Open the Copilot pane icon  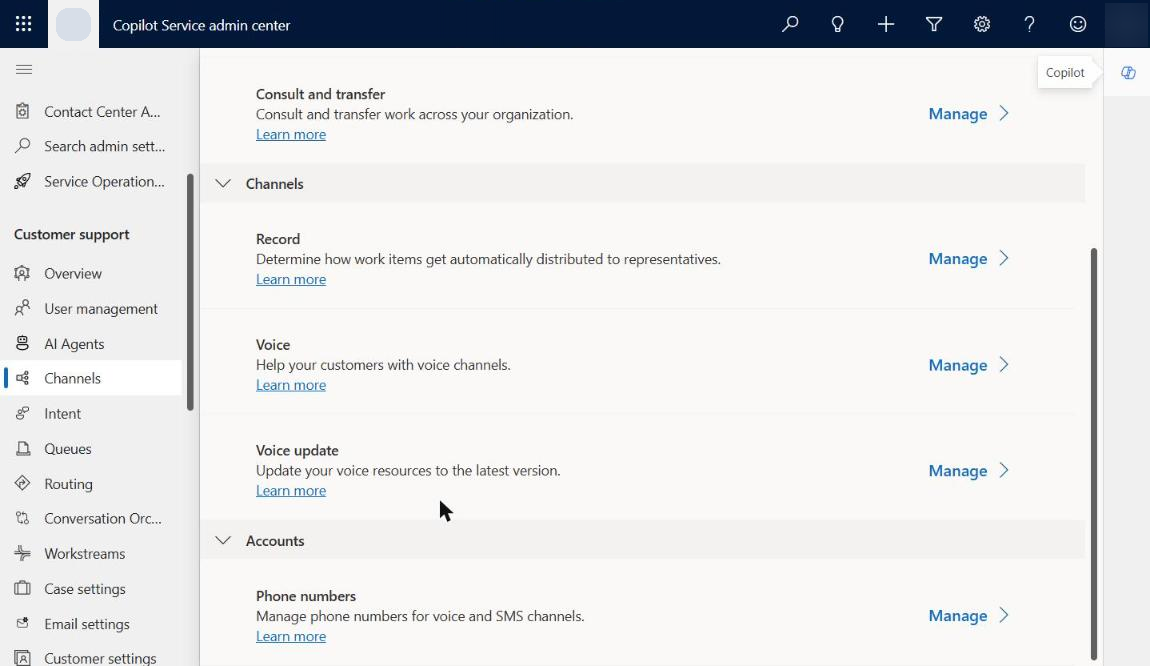click(1128, 73)
